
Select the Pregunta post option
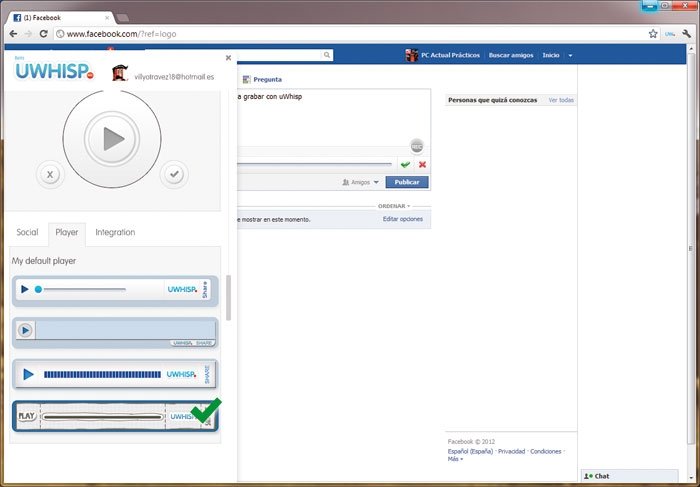[262, 79]
